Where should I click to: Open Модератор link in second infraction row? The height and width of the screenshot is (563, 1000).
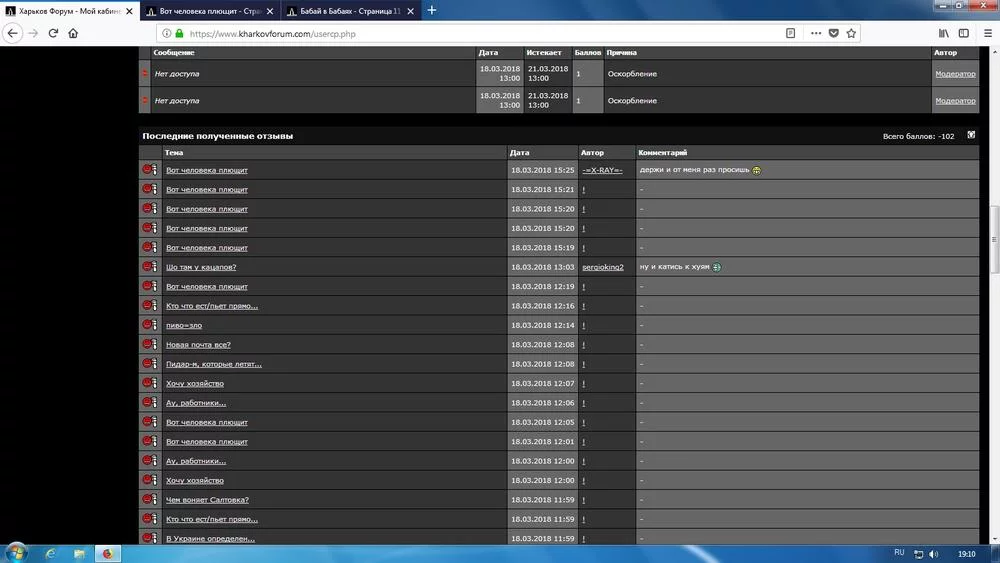point(955,101)
